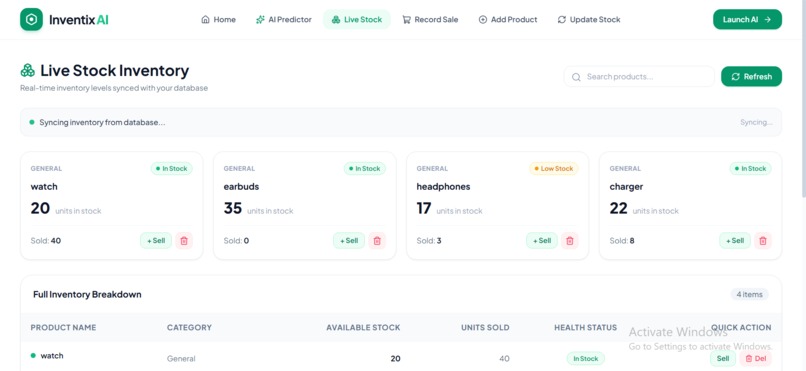Click the AI Predictor sparkle icon

pos(260,20)
